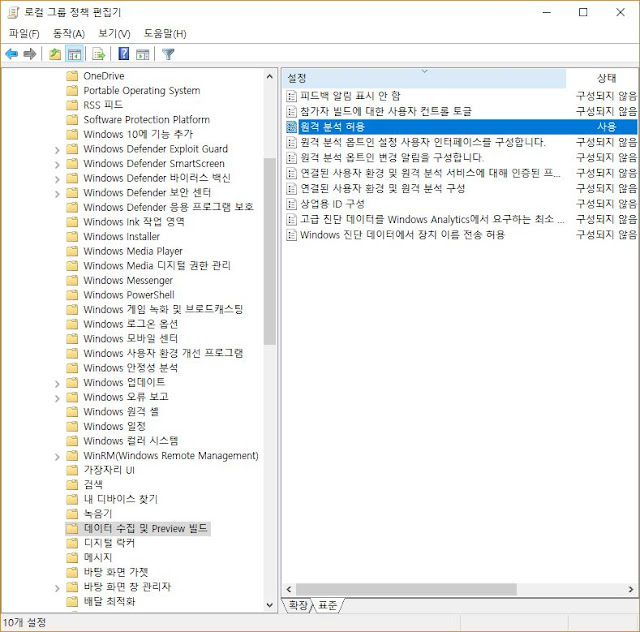Expand the Windows 오류 보고 node

57,398
